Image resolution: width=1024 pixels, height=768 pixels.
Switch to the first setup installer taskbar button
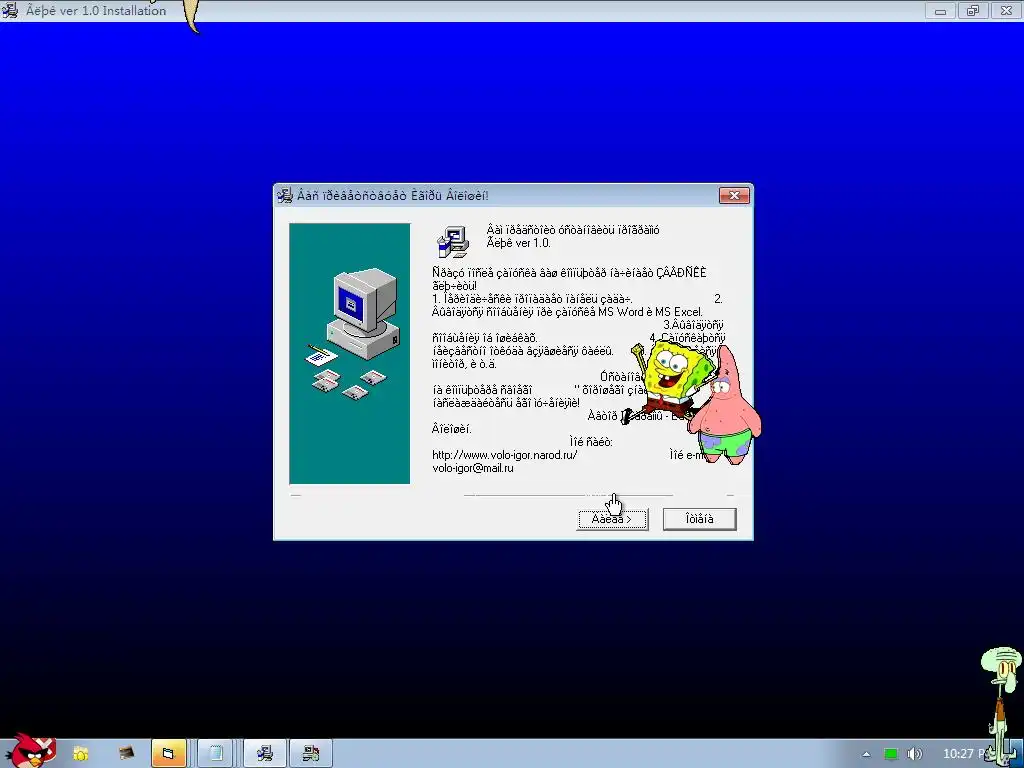264,754
